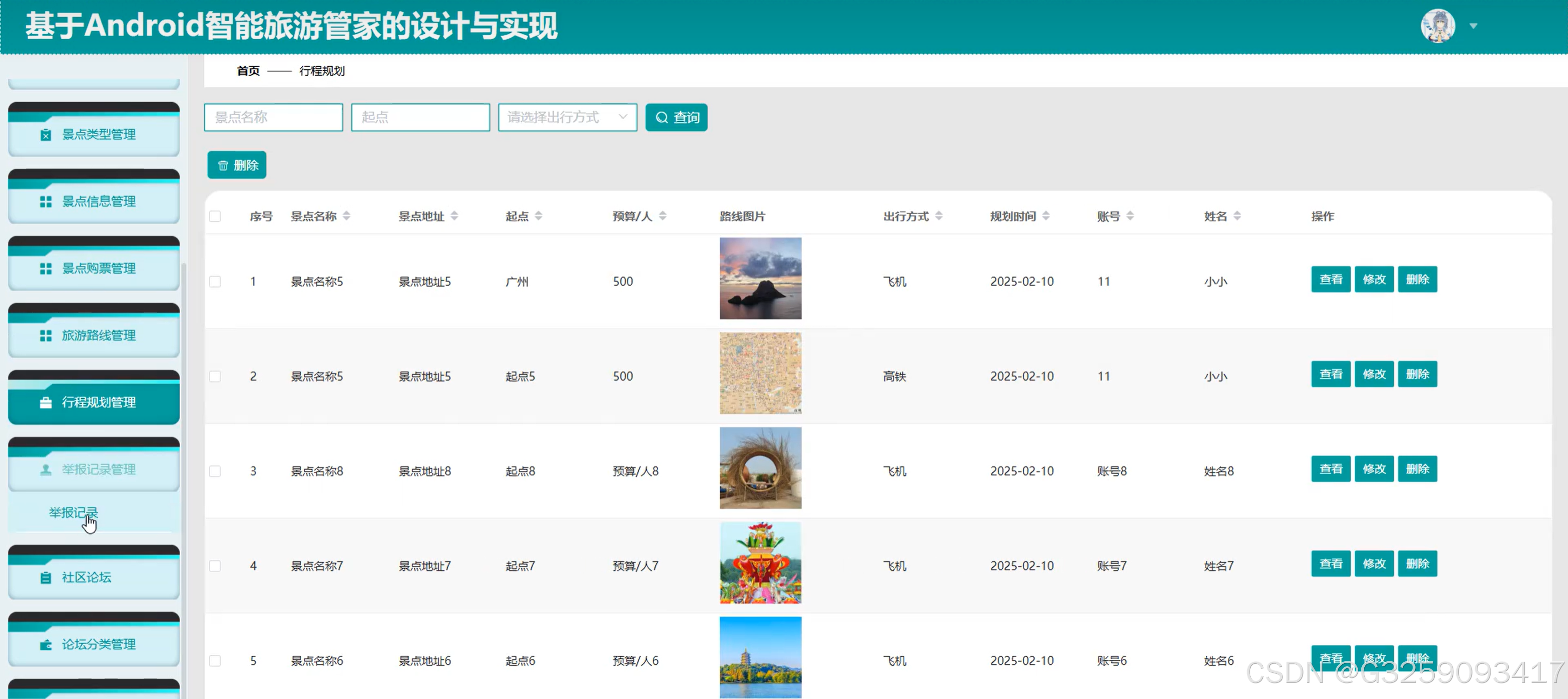Click the magnifier icon in 查询 button
The height and width of the screenshot is (699, 1568).
663,117
